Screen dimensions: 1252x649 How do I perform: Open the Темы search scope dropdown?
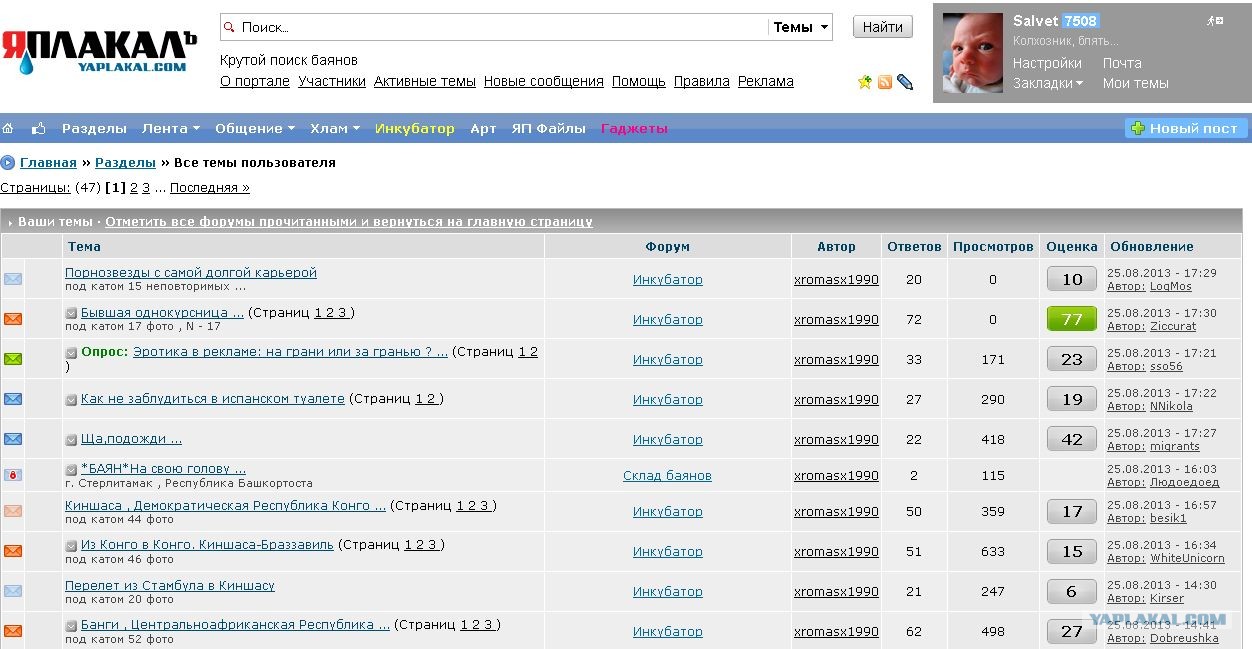coord(801,27)
